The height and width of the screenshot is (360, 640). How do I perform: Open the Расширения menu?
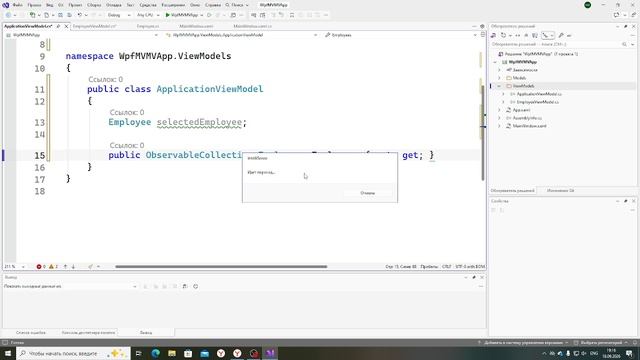coord(173,5)
